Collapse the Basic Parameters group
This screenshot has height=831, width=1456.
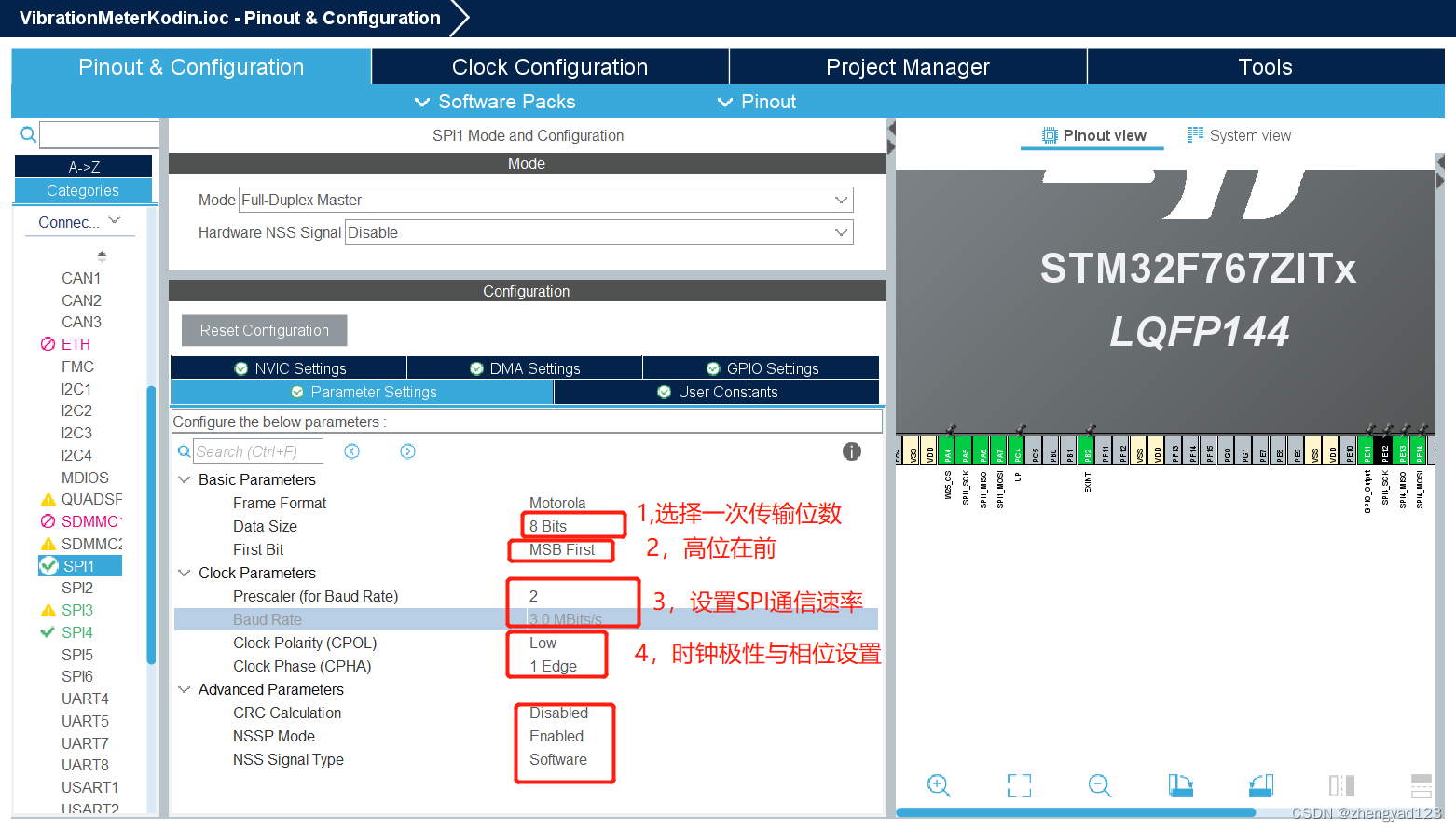[185, 479]
